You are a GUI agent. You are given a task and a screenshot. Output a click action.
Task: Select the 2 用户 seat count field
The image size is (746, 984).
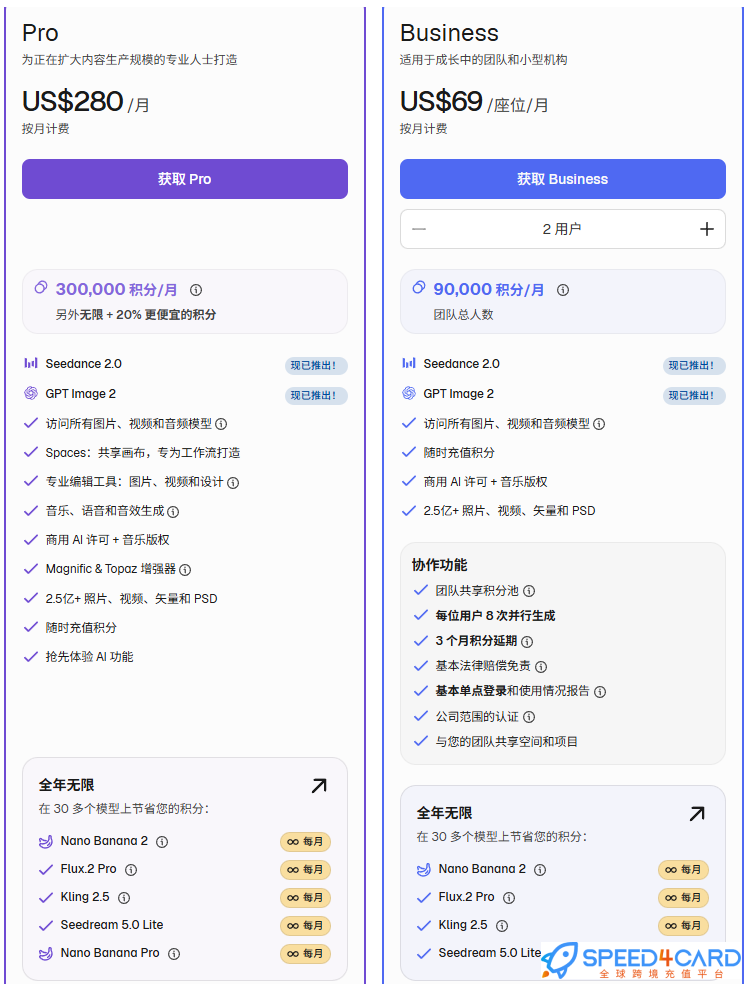coord(563,229)
